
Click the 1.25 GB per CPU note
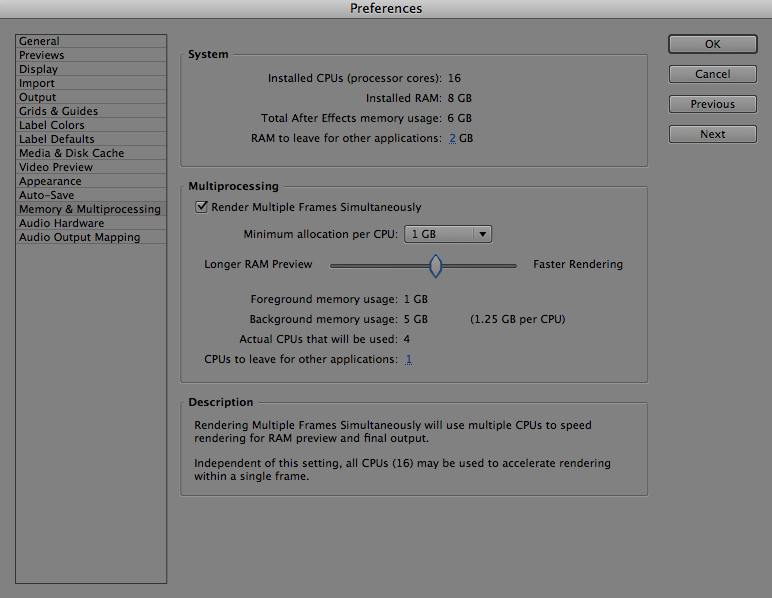pos(517,319)
